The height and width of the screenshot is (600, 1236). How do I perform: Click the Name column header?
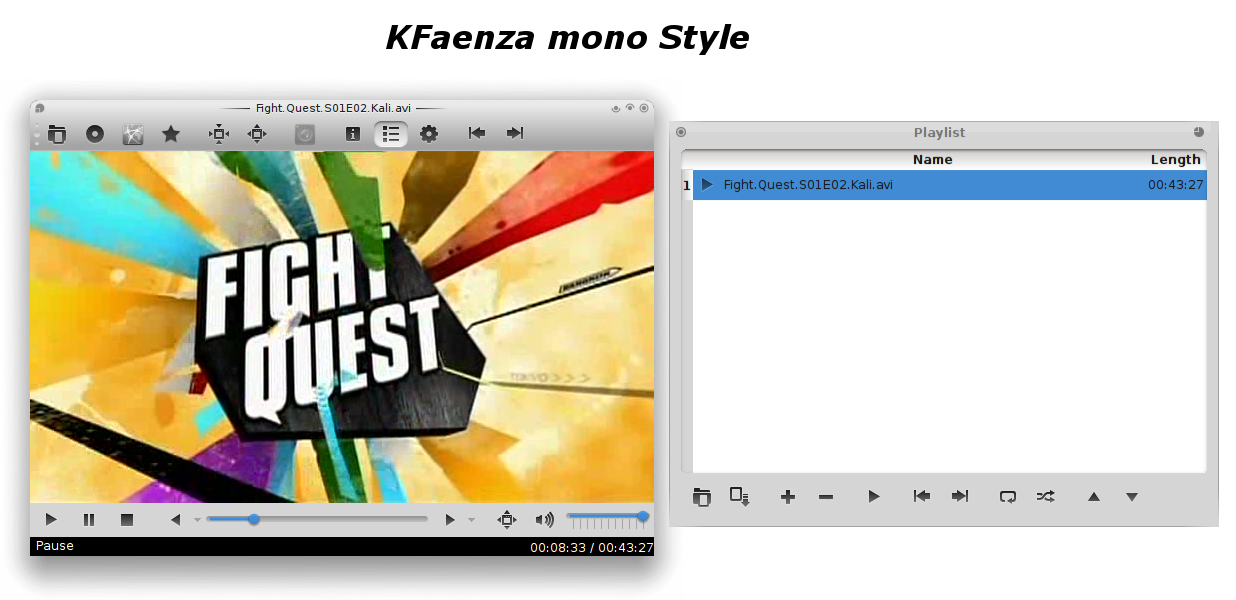932,160
